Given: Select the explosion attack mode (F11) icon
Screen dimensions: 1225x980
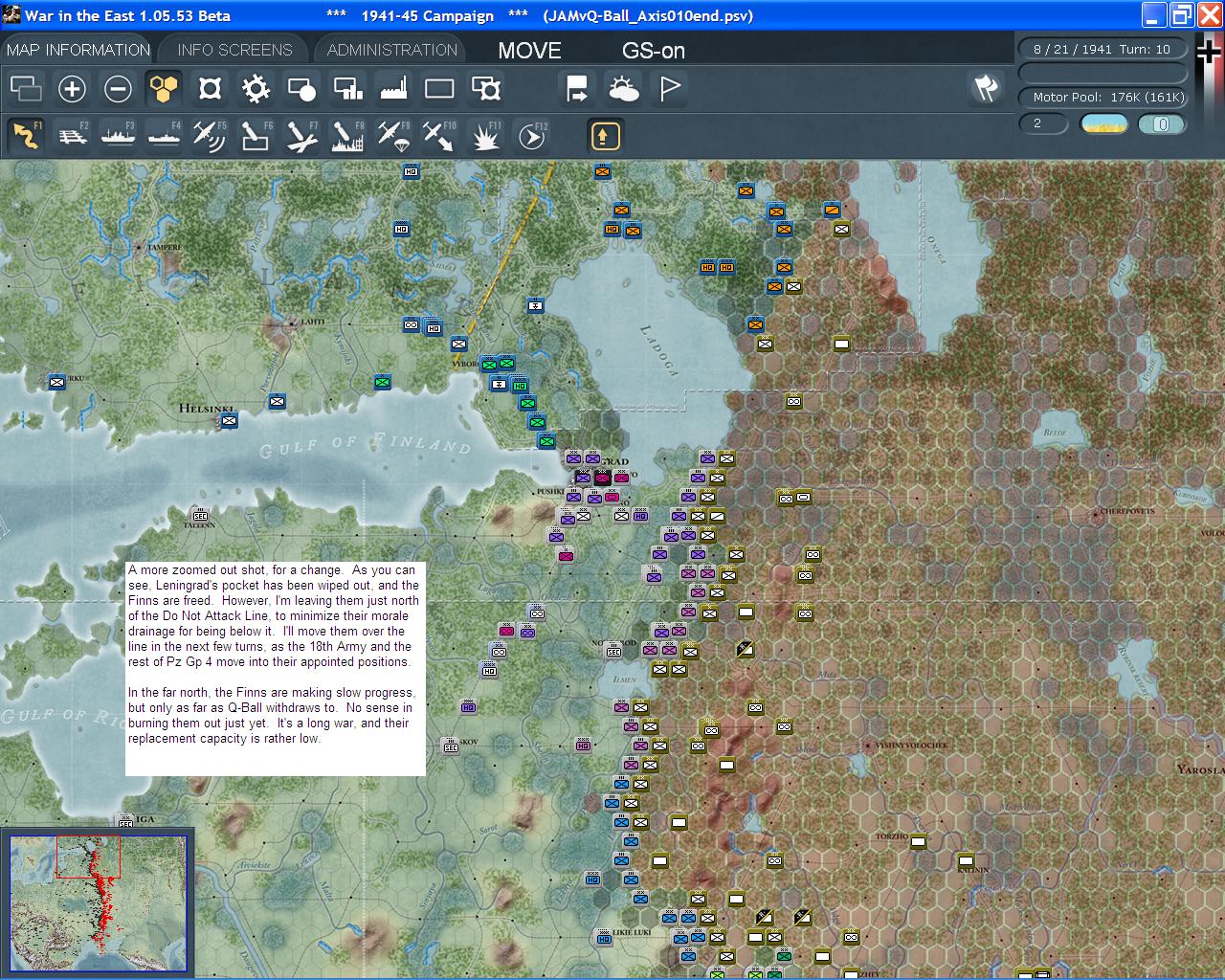Looking at the screenshot, I should click(486, 136).
